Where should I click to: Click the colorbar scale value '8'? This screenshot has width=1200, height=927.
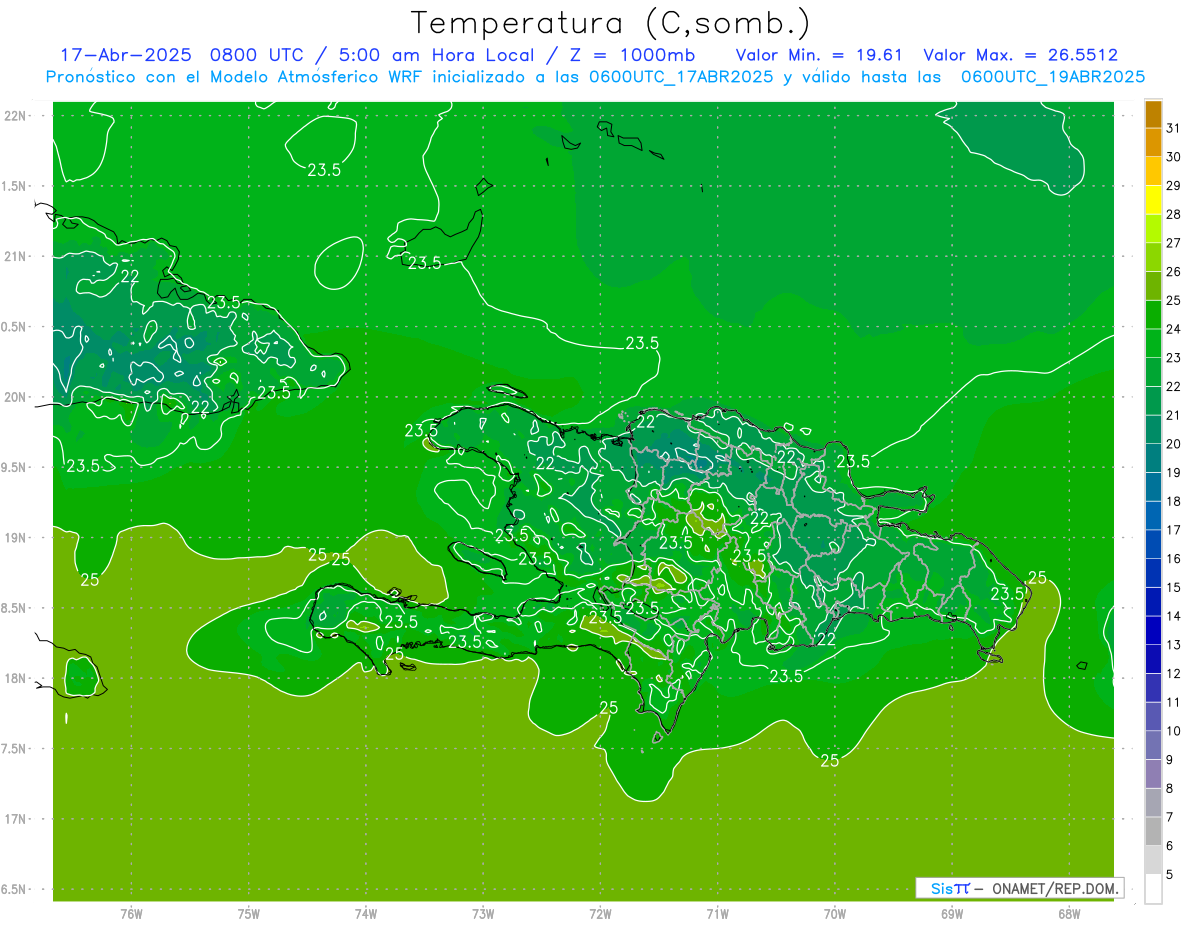pos(1170,789)
